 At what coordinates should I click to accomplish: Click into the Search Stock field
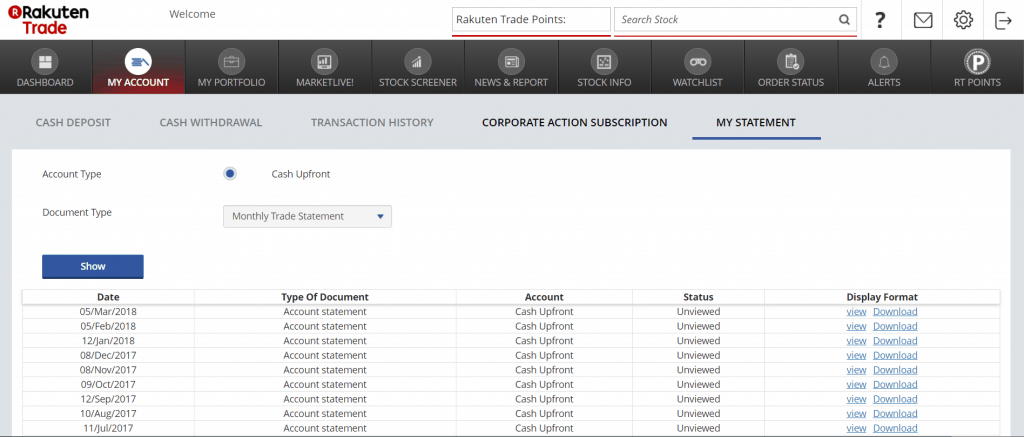(735, 20)
